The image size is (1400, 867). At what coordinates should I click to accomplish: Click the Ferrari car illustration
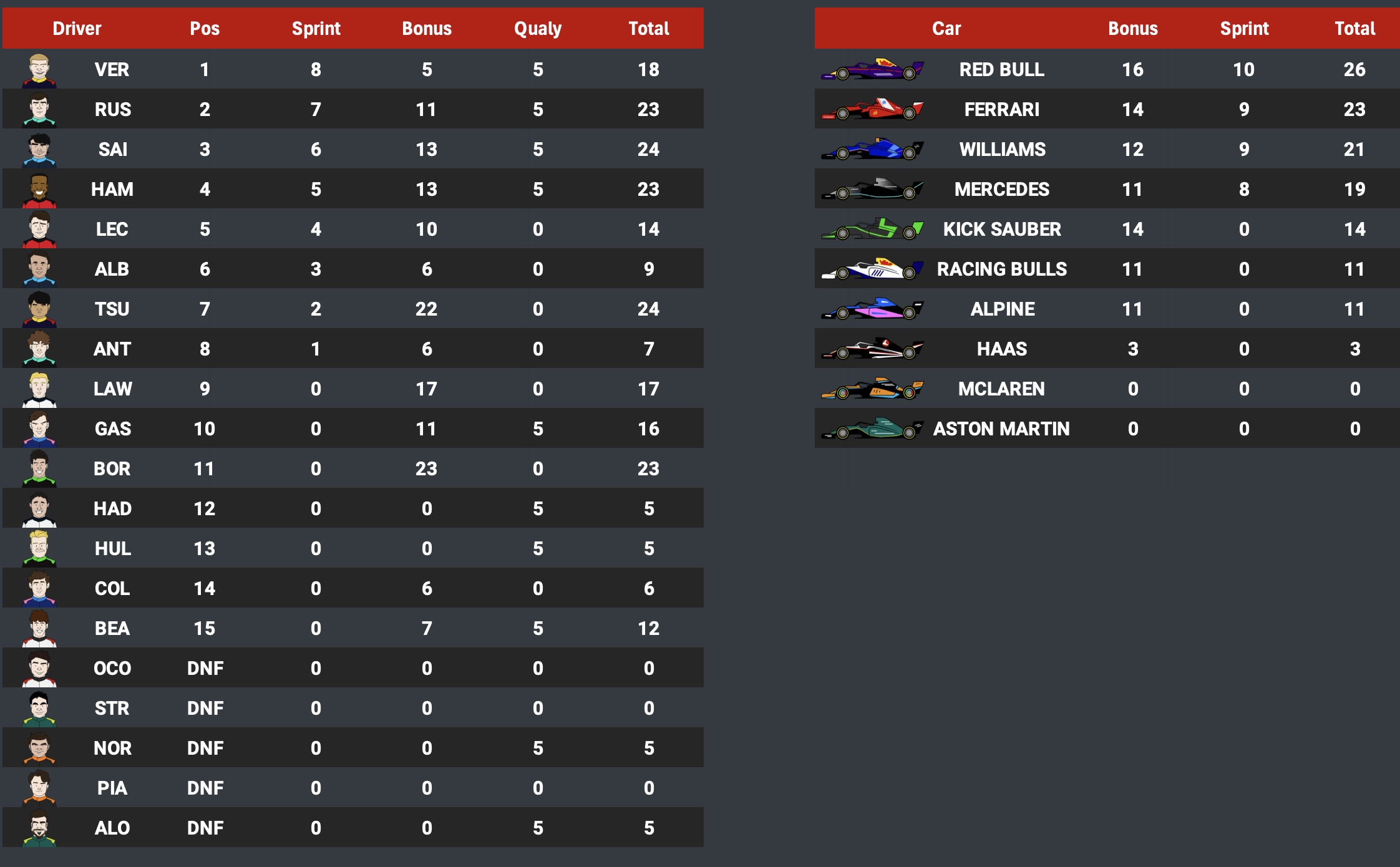pyautogui.click(x=872, y=110)
